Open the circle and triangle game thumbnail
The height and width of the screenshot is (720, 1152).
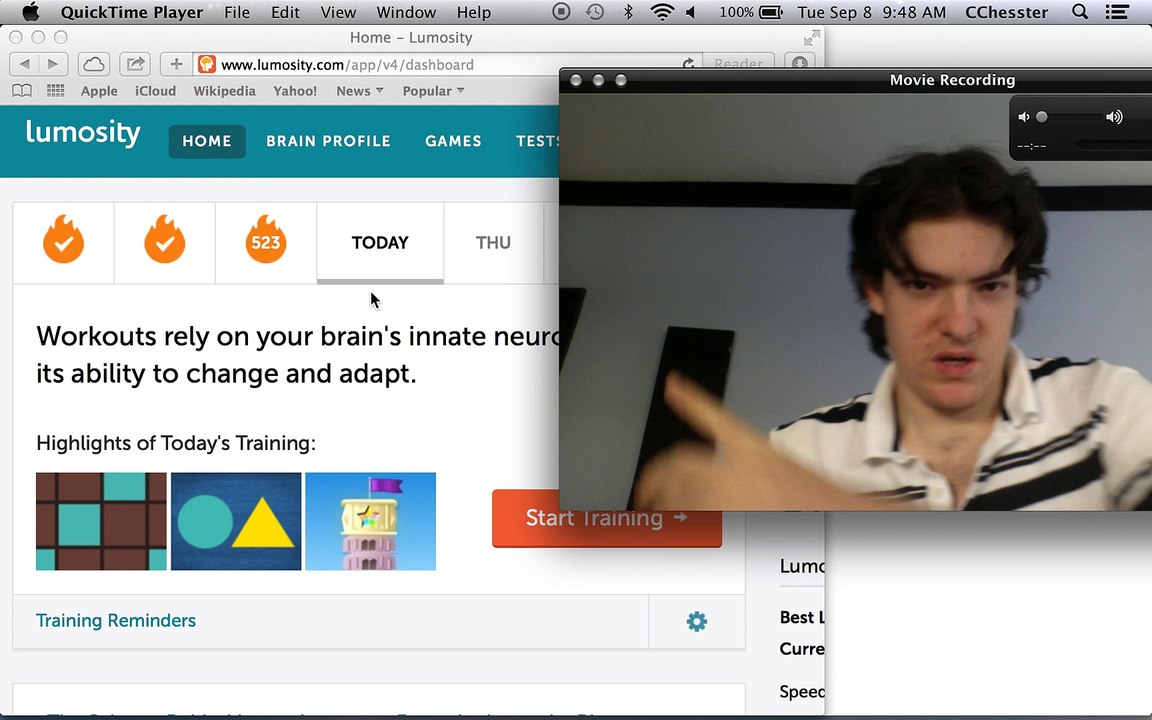coord(236,521)
